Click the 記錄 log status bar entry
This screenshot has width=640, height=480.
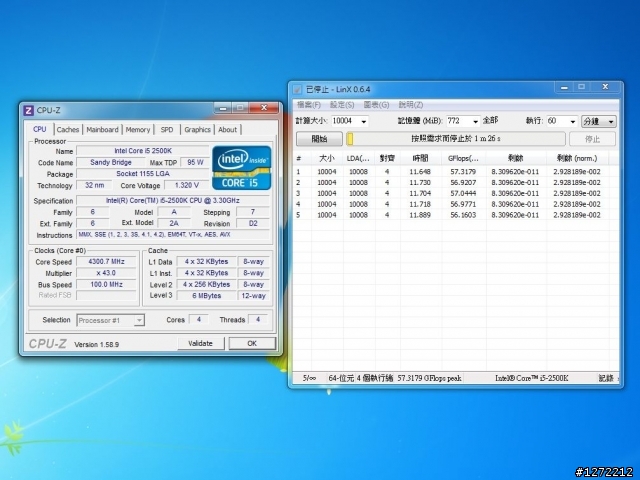(x=607, y=378)
